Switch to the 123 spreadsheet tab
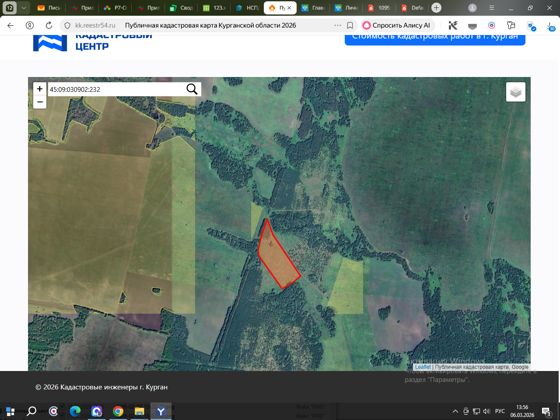This screenshot has width=560, height=420. point(214,8)
